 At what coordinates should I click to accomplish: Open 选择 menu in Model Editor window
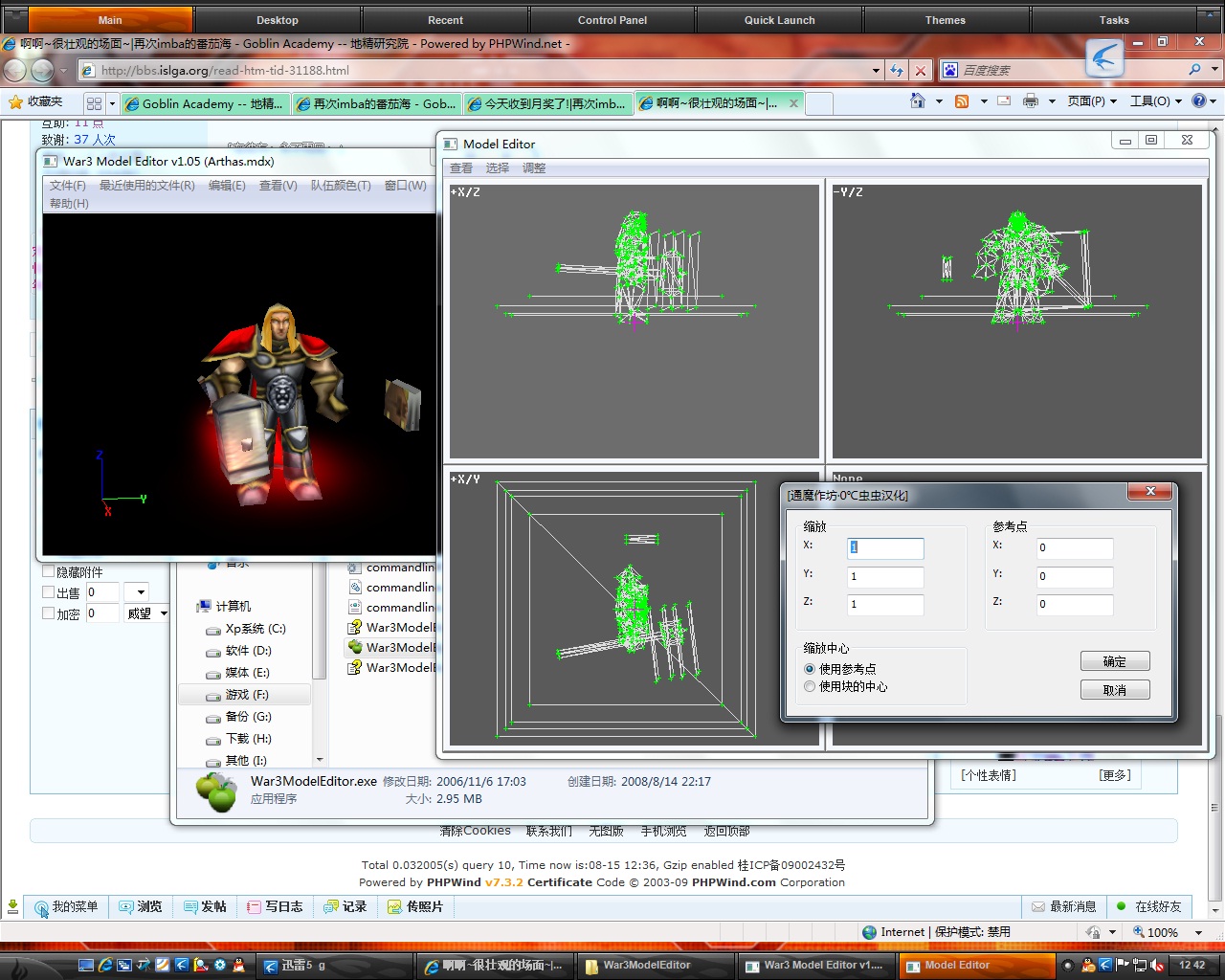pos(498,168)
